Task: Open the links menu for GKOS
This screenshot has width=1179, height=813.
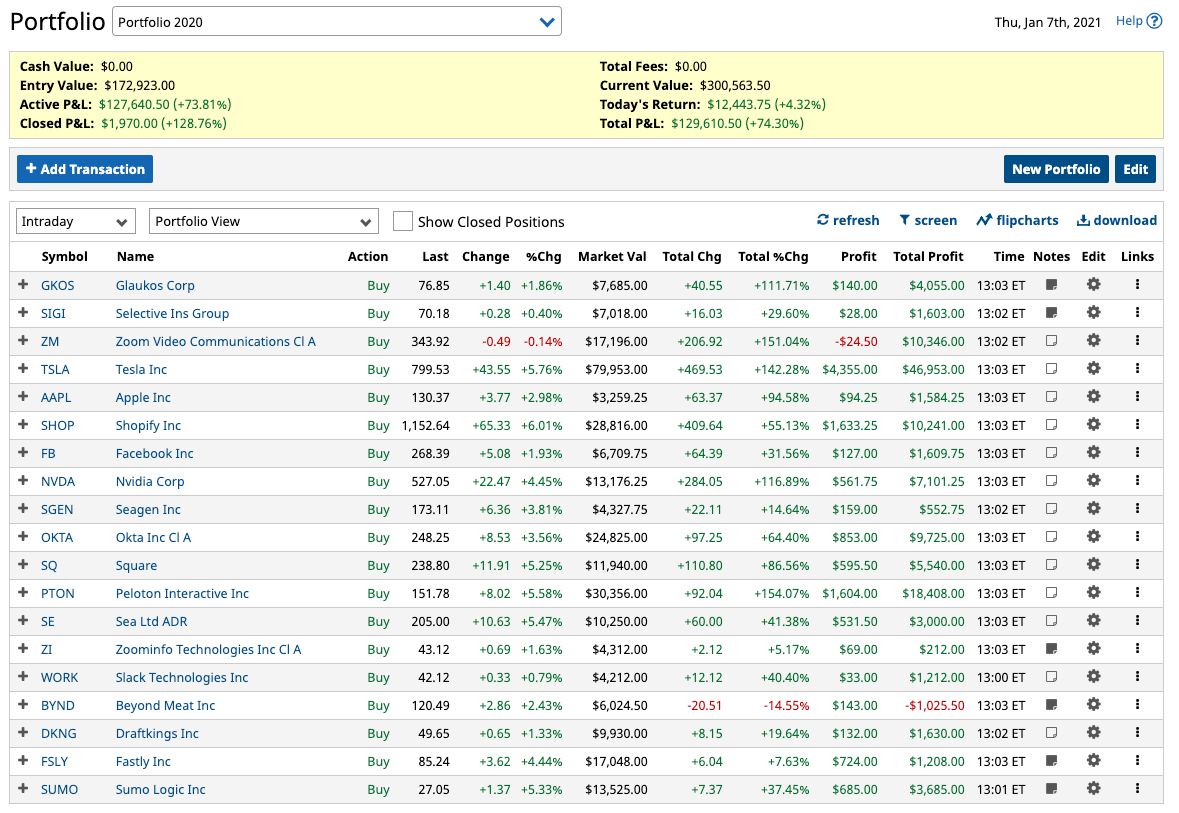Action: point(1137,284)
